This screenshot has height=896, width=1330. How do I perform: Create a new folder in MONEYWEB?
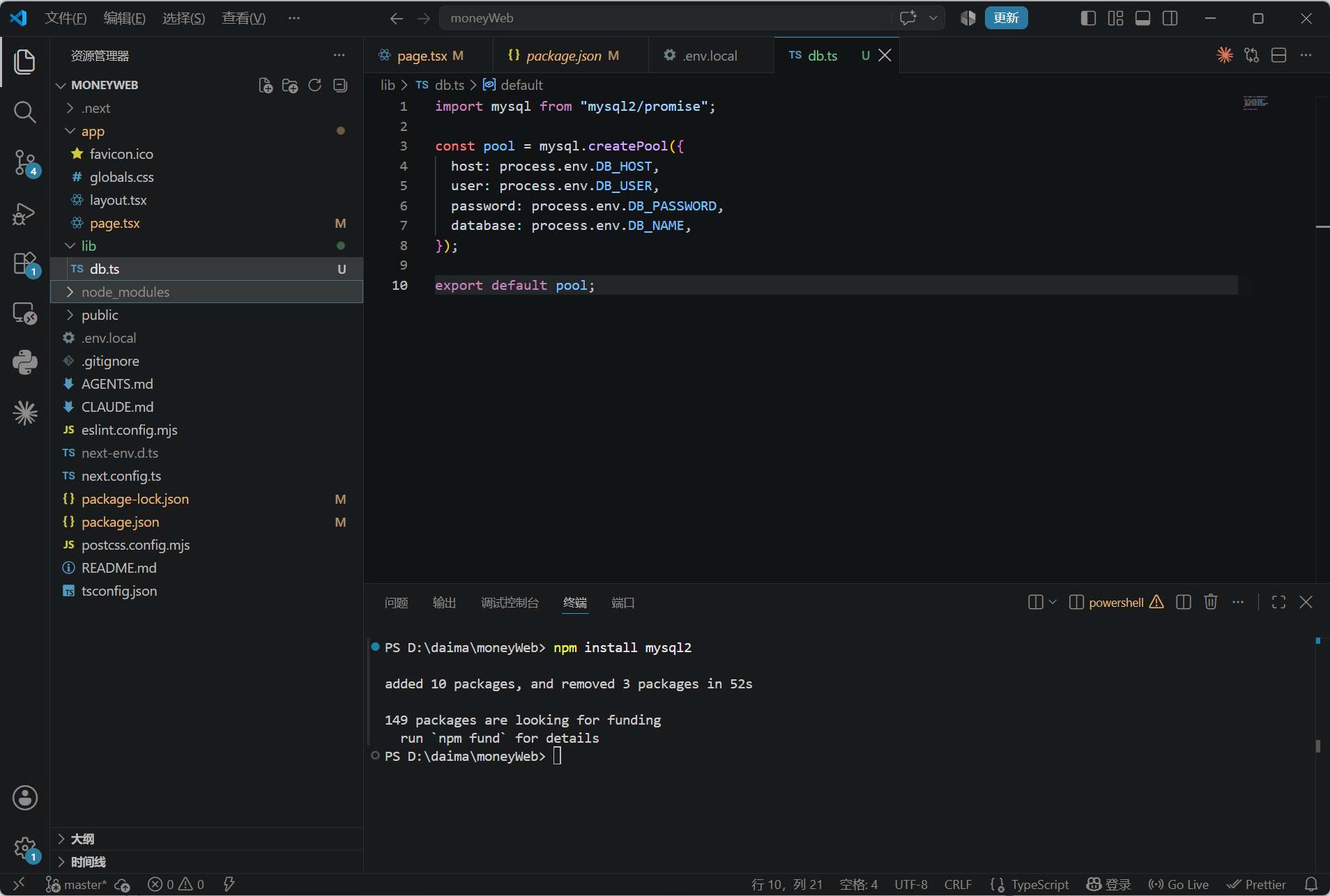point(290,85)
